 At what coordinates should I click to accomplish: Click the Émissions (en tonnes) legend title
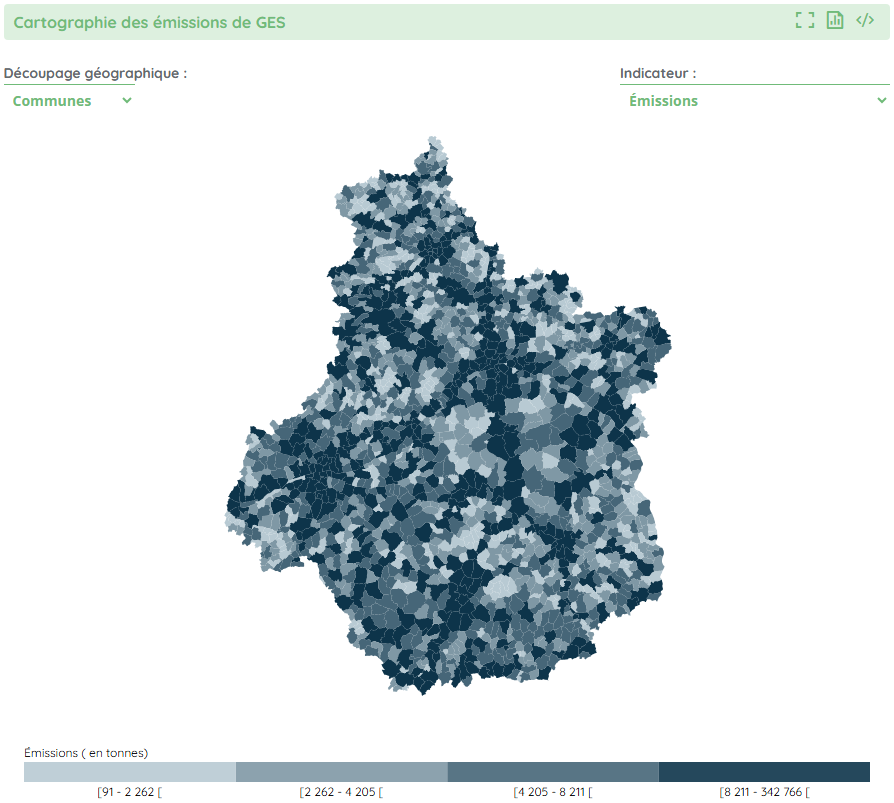pos(86,752)
